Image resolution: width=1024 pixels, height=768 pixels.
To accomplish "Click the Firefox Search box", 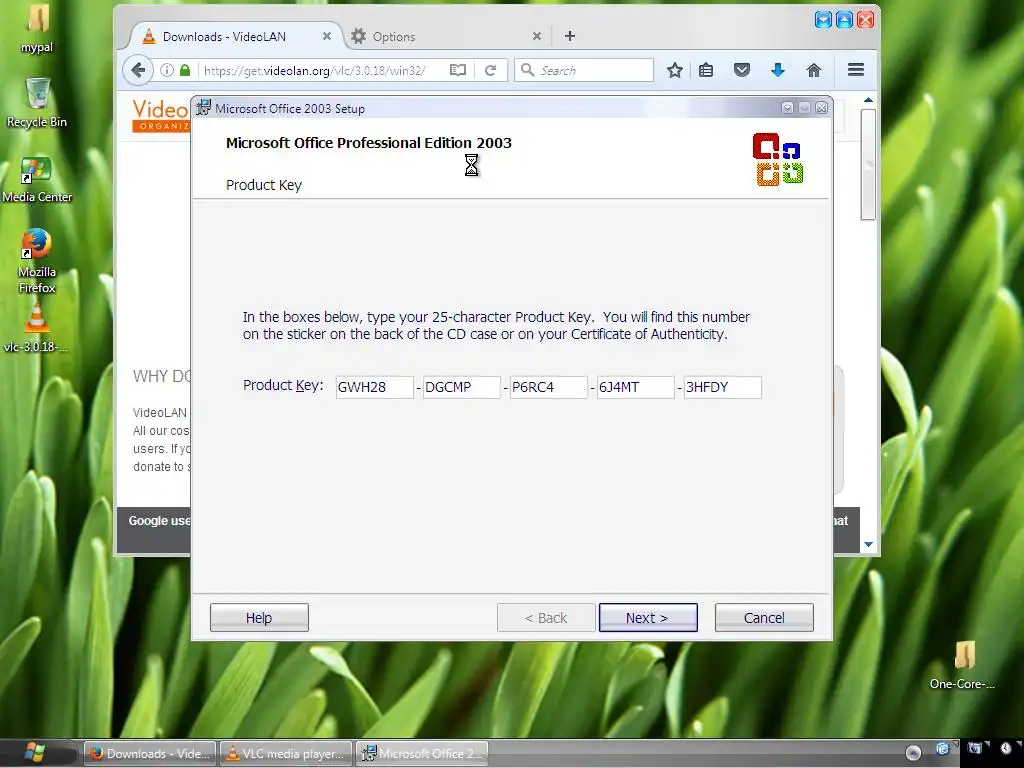I will point(584,70).
